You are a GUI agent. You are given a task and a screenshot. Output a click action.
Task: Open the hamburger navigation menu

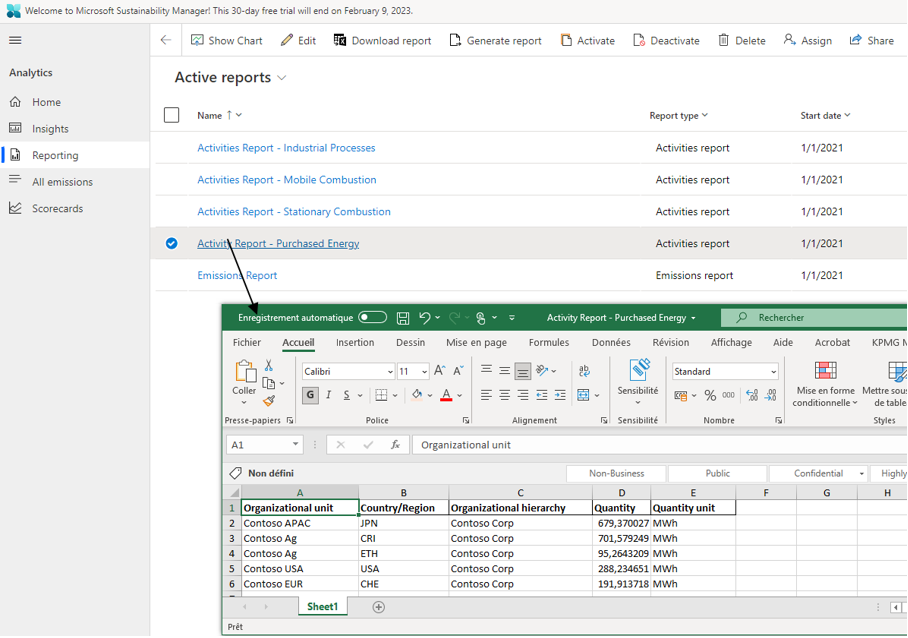pyautogui.click(x=15, y=40)
